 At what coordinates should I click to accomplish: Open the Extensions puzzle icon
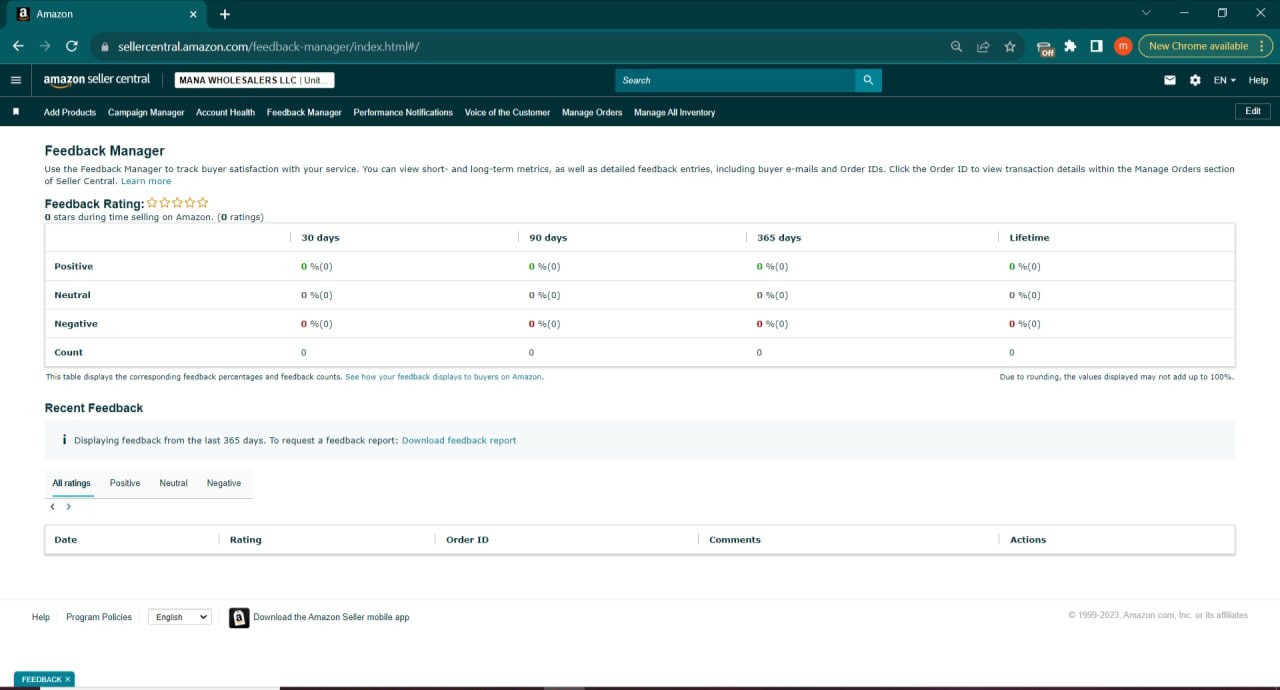(1070, 46)
